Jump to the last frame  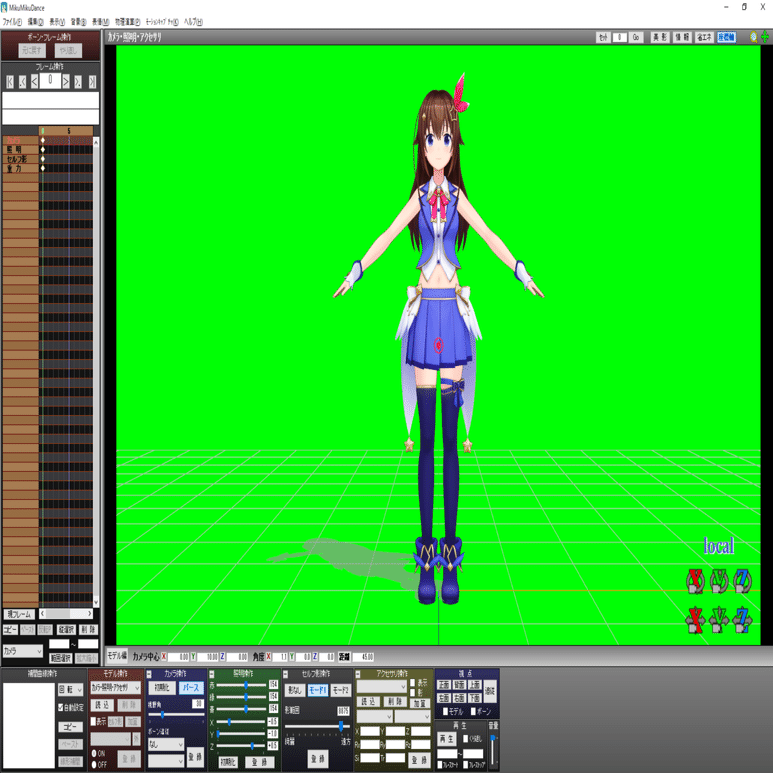click(92, 82)
